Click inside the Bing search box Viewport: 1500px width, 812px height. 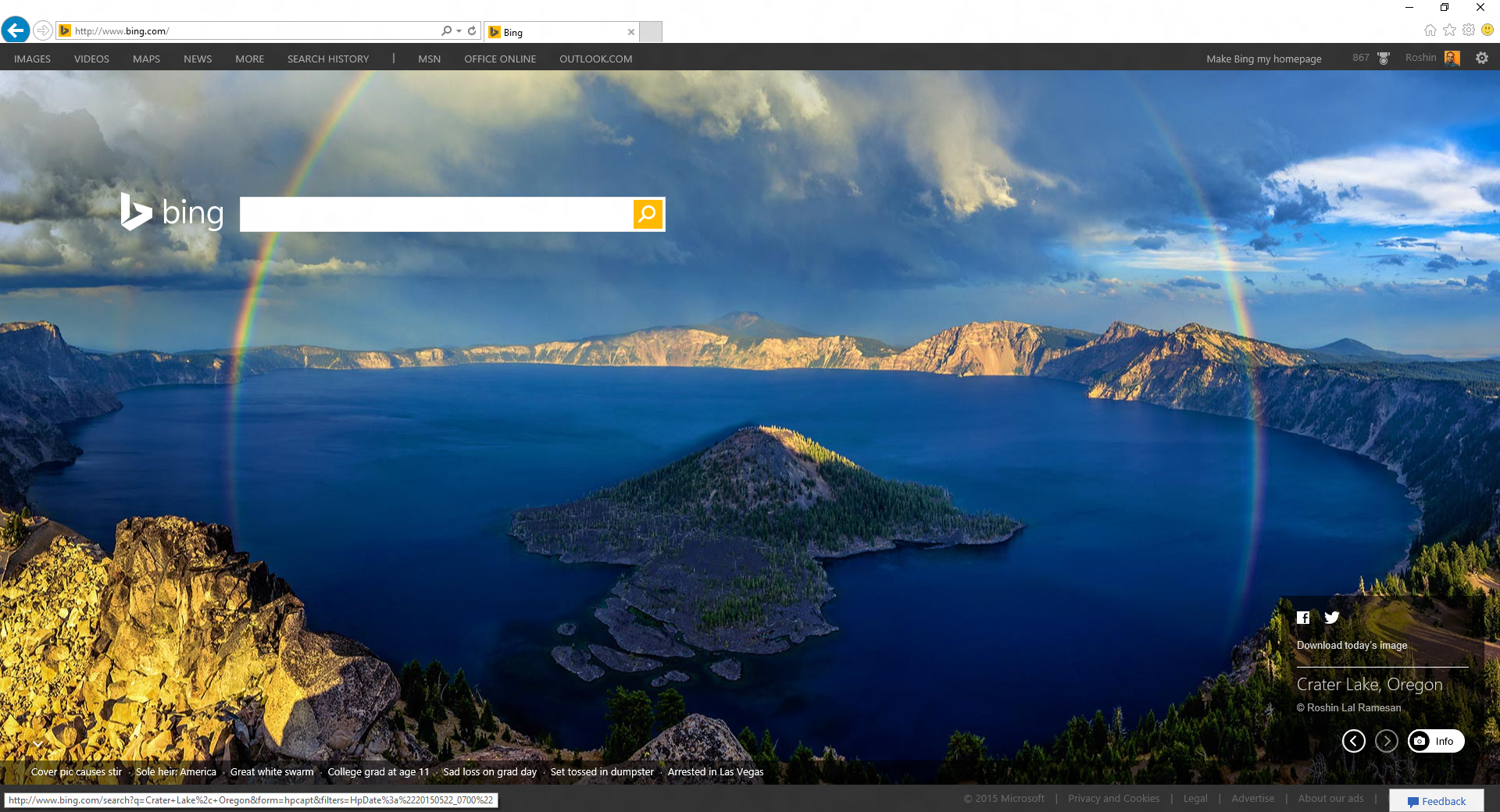pyautogui.click(x=436, y=214)
